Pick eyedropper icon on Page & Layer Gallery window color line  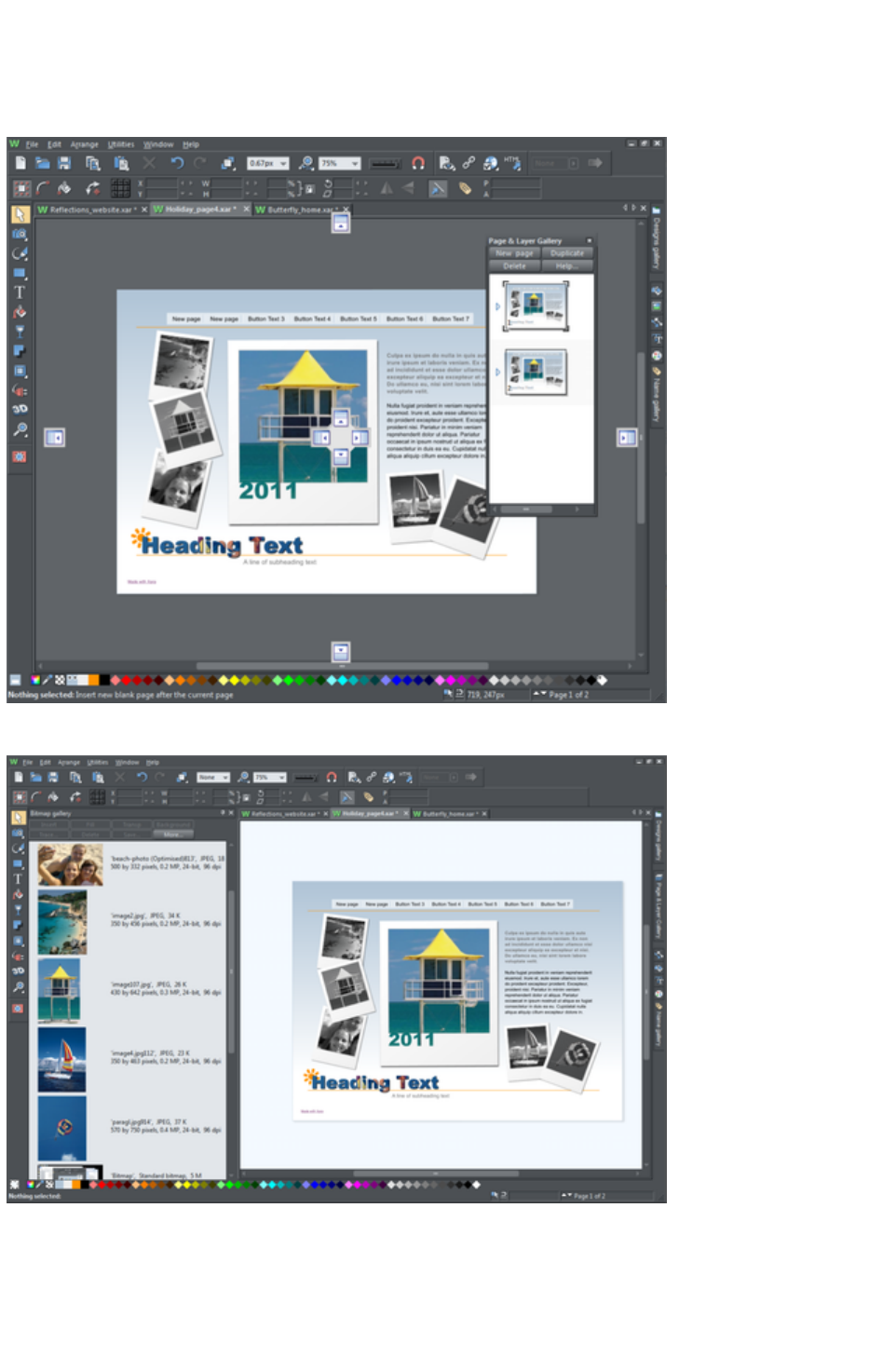[x=48, y=680]
